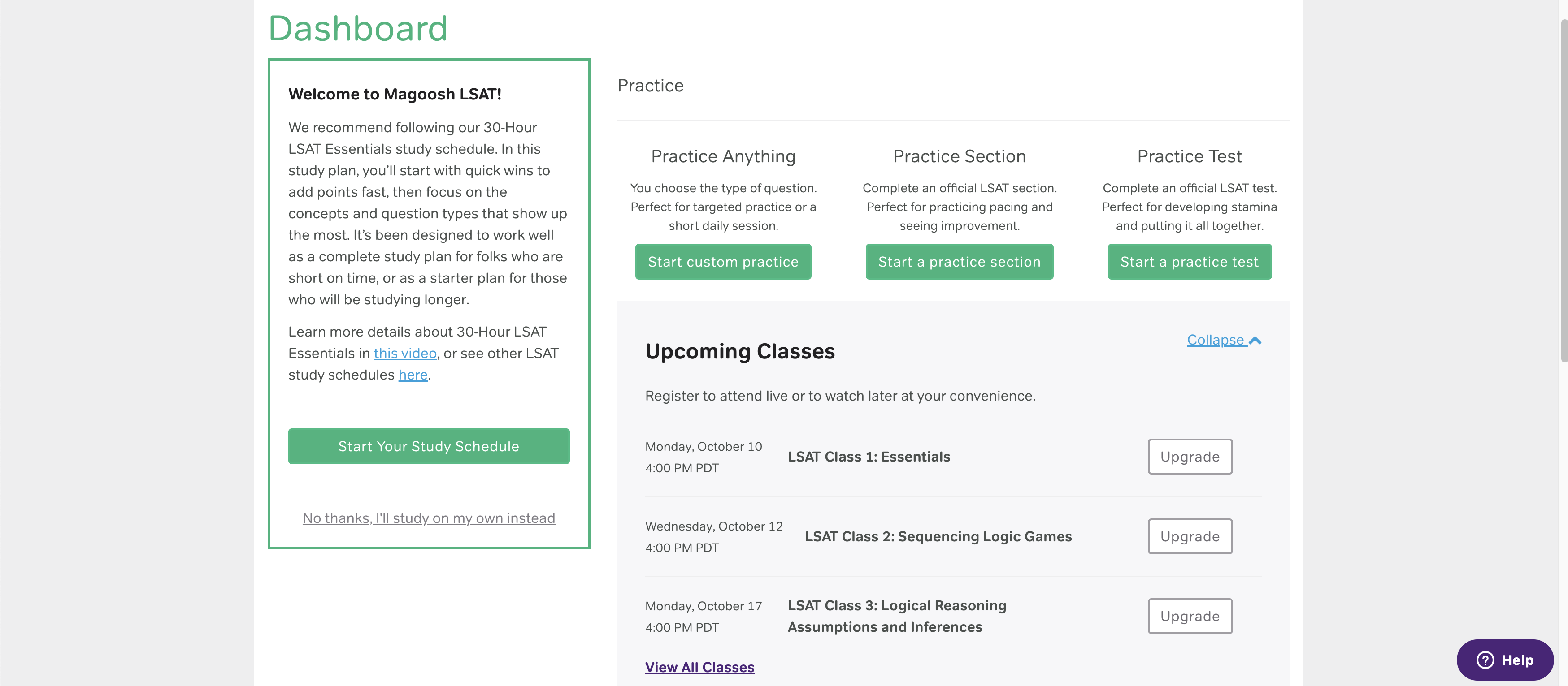Click the Practice Test heading
The height and width of the screenshot is (686, 1568).
(x=1189, y=156)
